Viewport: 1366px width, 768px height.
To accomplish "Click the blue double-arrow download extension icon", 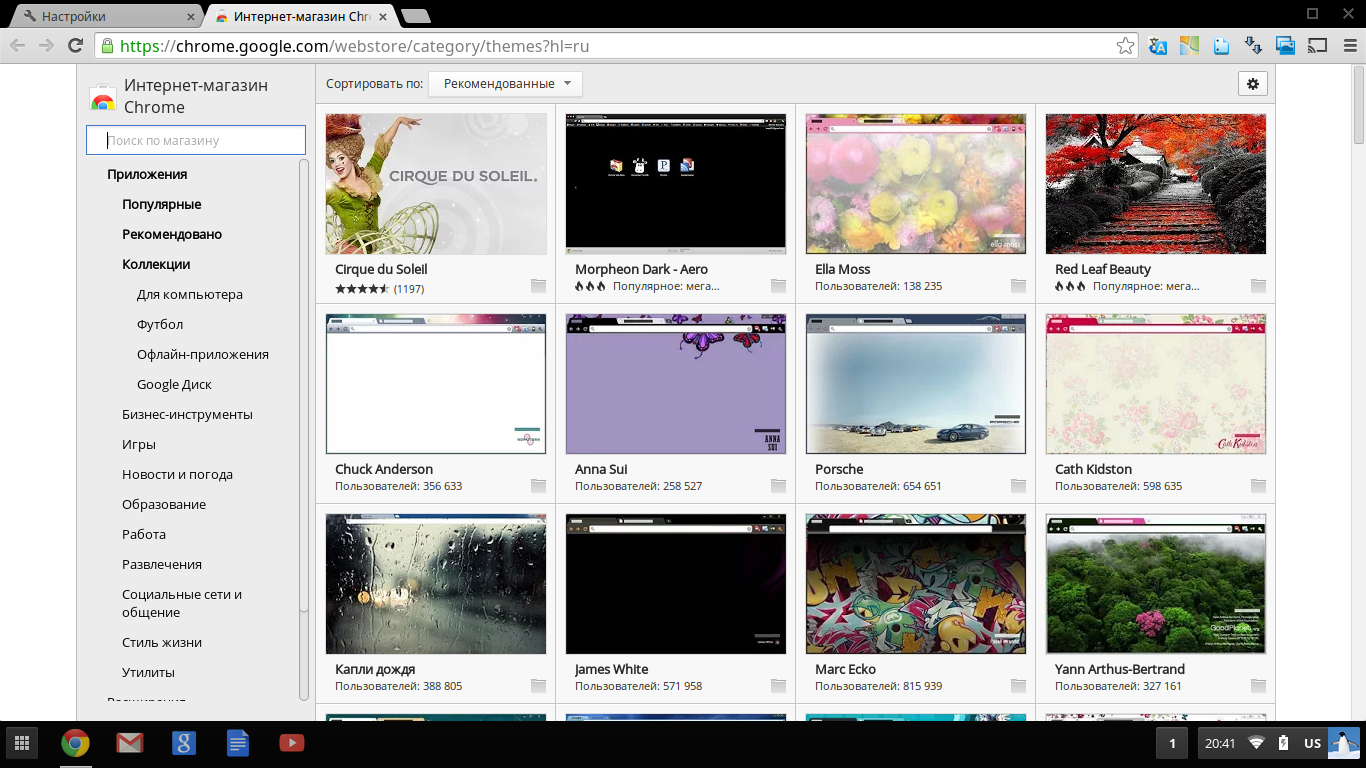I will coord(1253,46).
